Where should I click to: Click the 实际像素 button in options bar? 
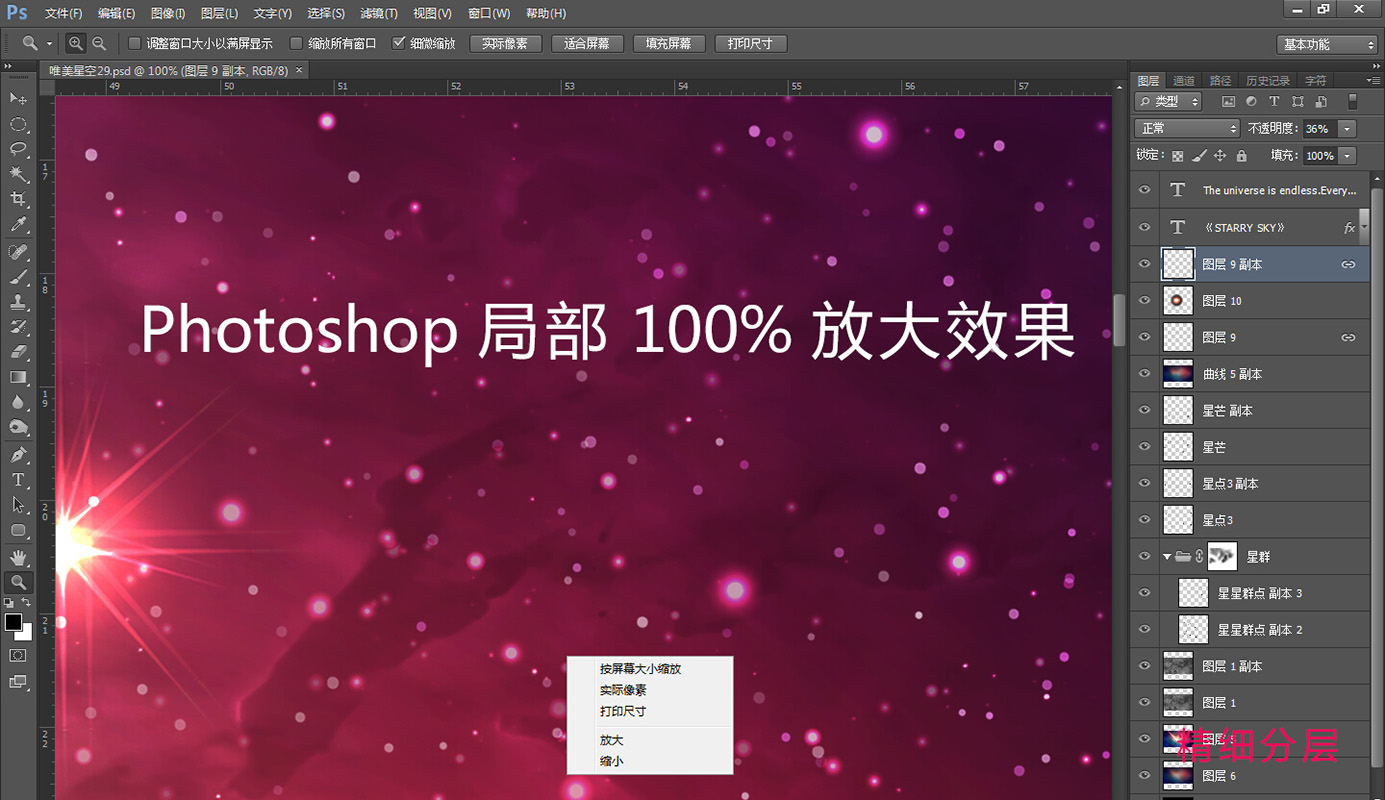pos(505,44)
